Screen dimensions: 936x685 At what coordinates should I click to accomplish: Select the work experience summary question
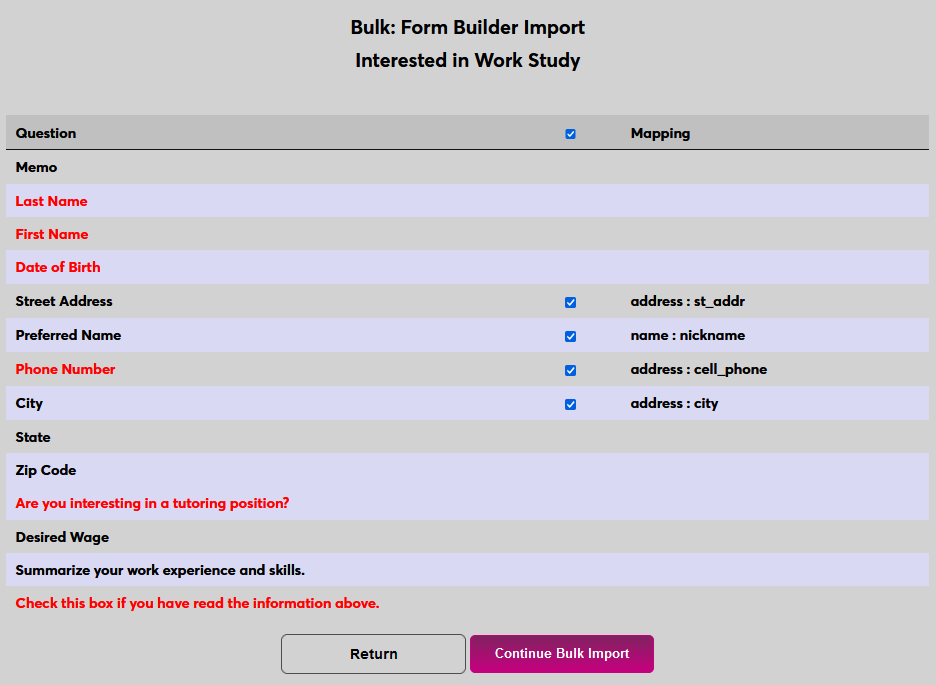pyautogui.click(x=163, y=570)
